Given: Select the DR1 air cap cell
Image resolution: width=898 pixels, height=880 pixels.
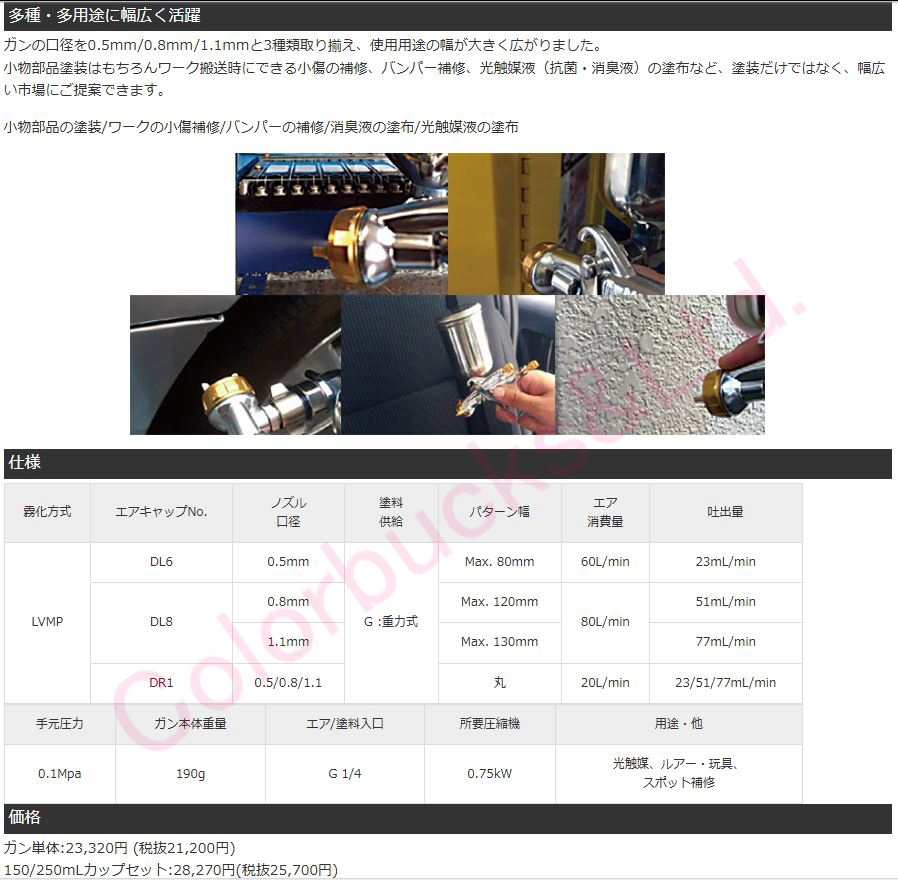Looking at the screenshot, I should pos(162,683).
